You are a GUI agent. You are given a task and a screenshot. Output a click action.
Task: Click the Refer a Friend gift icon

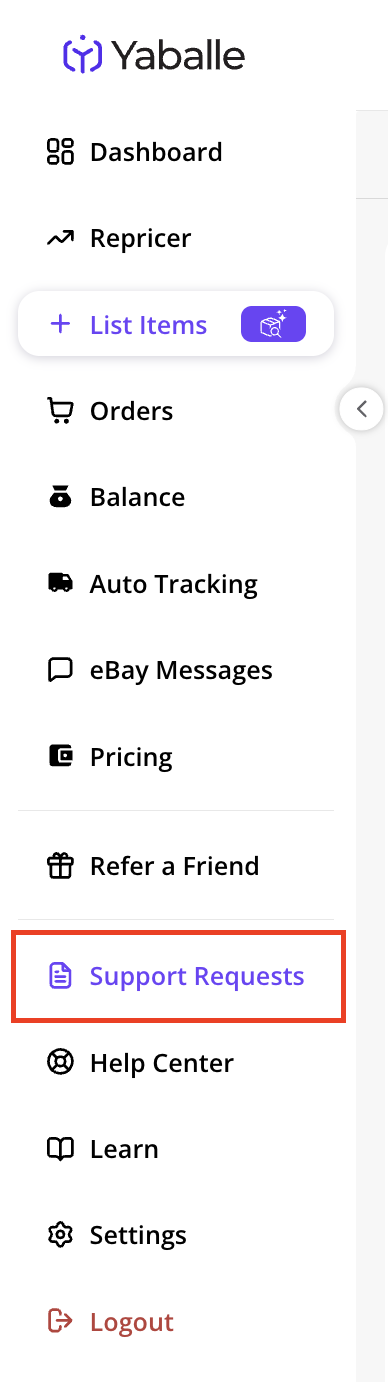pos(61,865)
